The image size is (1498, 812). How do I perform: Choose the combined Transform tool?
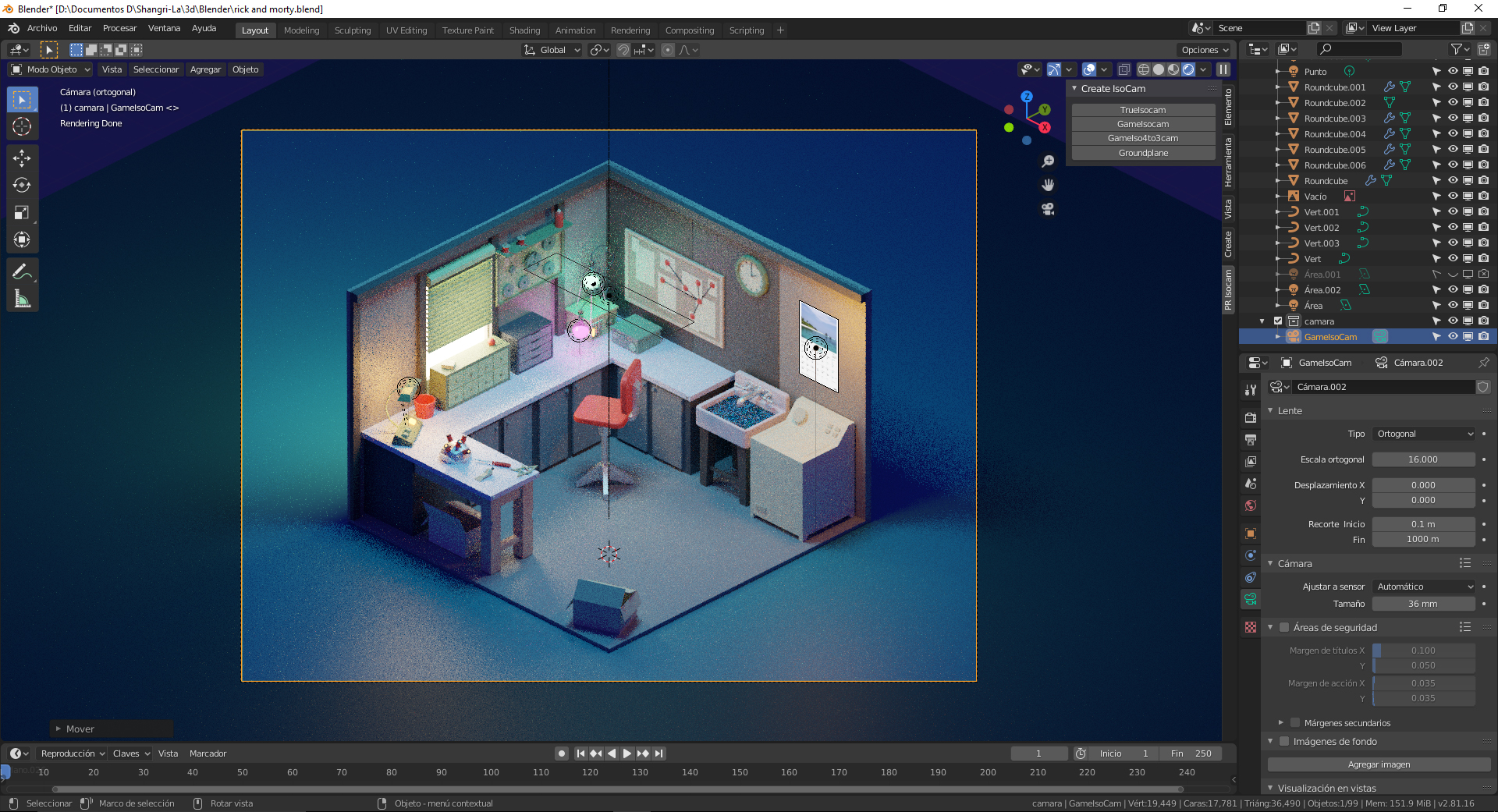coord(22,240)
